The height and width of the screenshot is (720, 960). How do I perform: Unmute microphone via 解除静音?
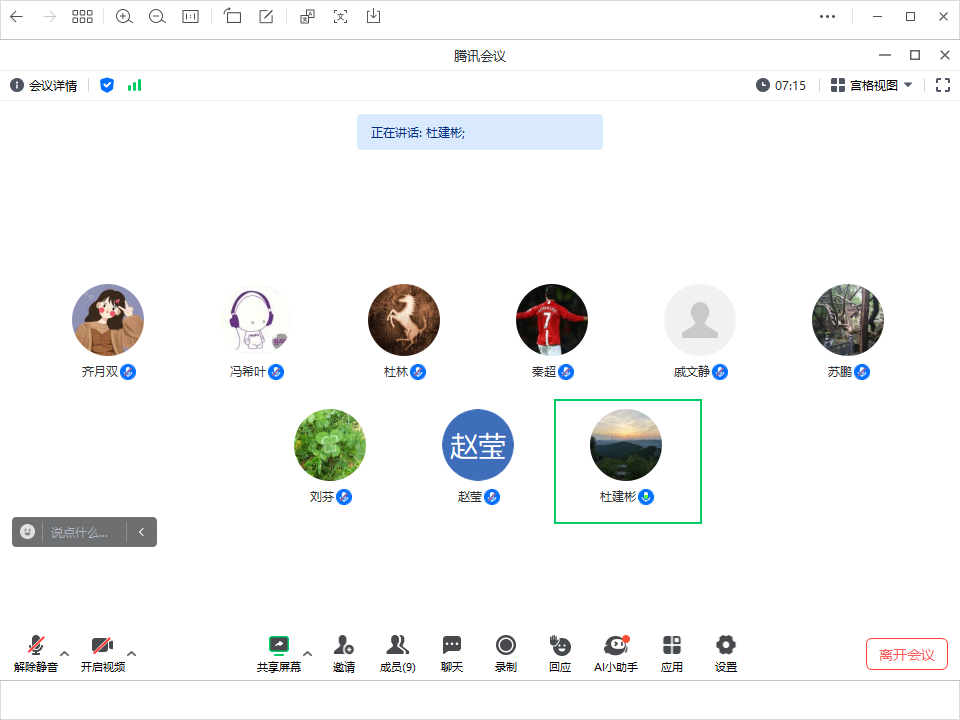pos(36,652)
